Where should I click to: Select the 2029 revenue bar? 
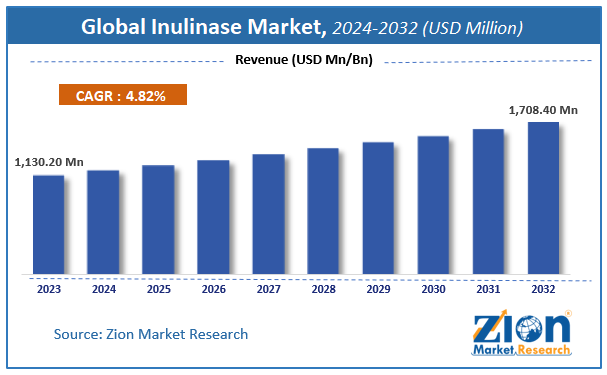point(378,208)
